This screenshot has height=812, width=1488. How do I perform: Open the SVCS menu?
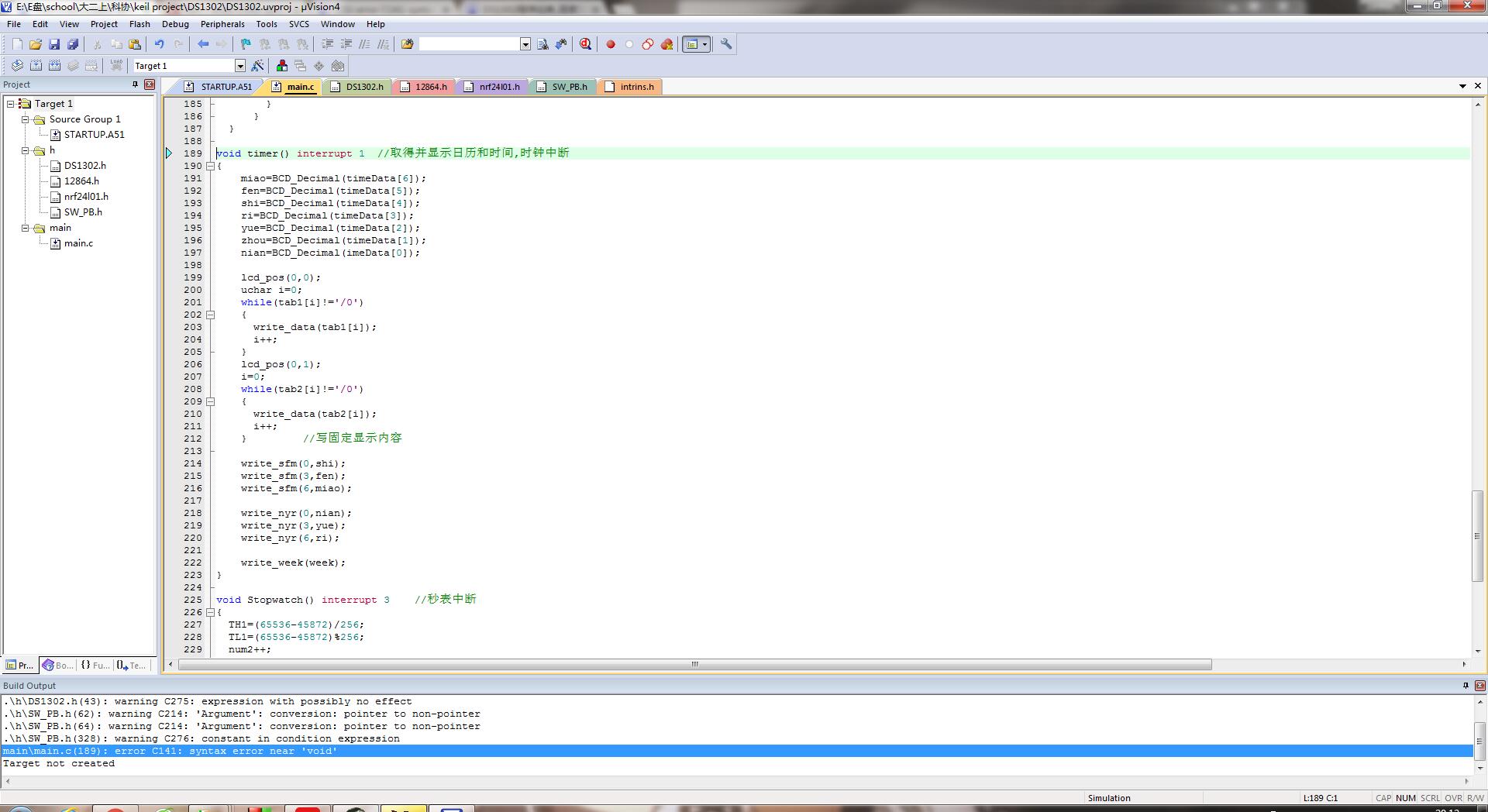299,24
